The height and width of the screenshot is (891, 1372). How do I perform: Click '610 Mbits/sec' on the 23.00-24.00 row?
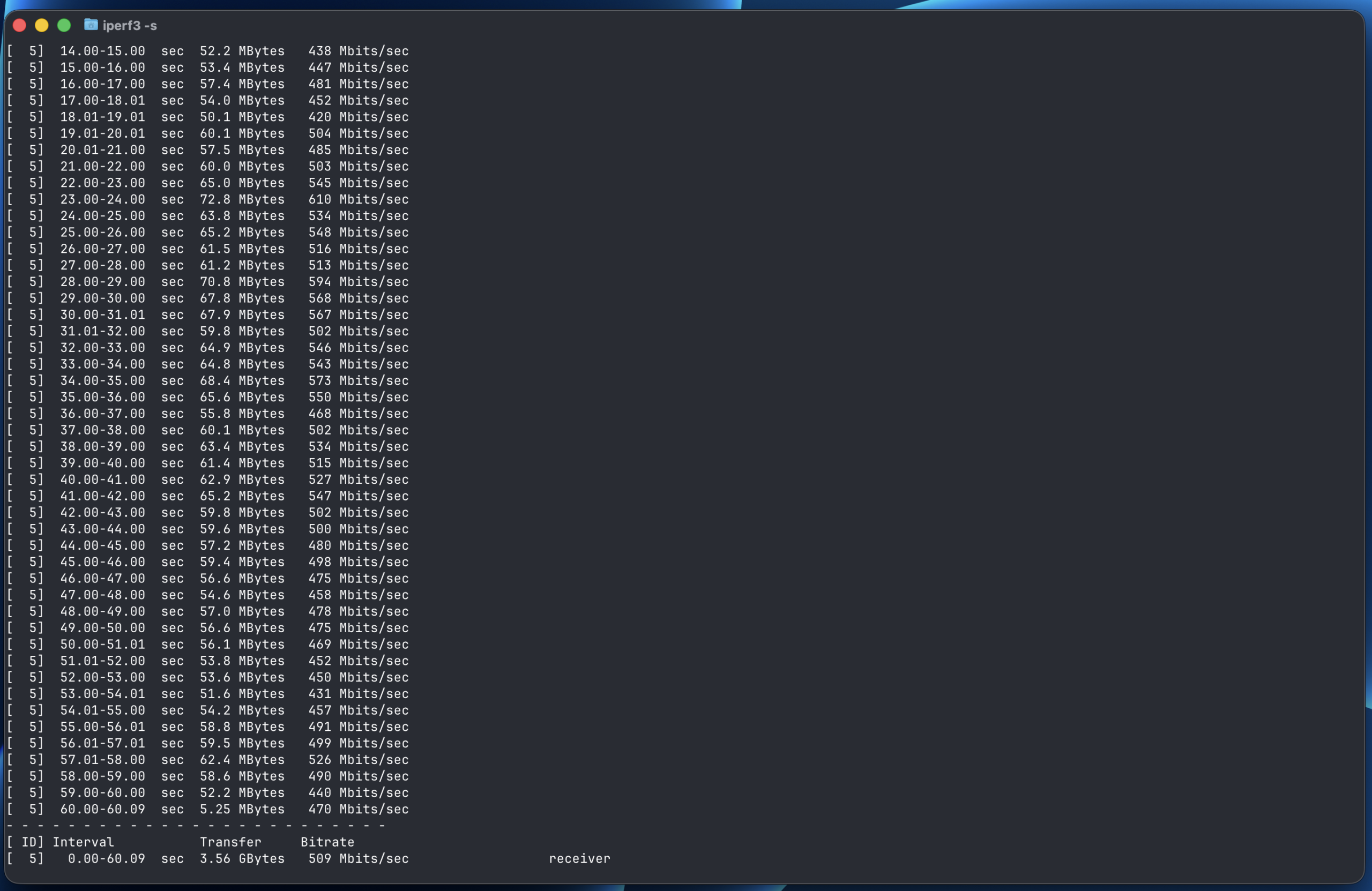358,199
